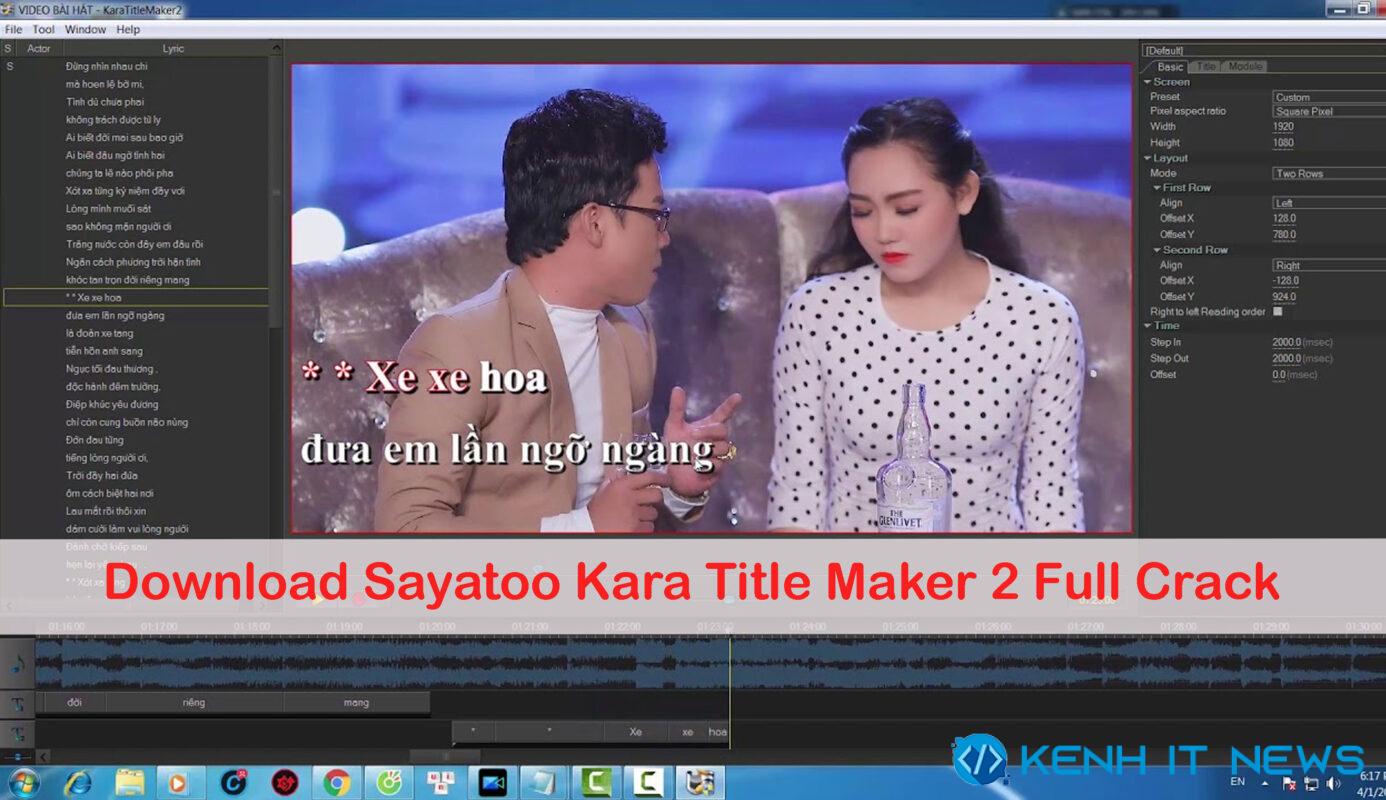Click the volume speaker tray icon

pos(1333,783)
